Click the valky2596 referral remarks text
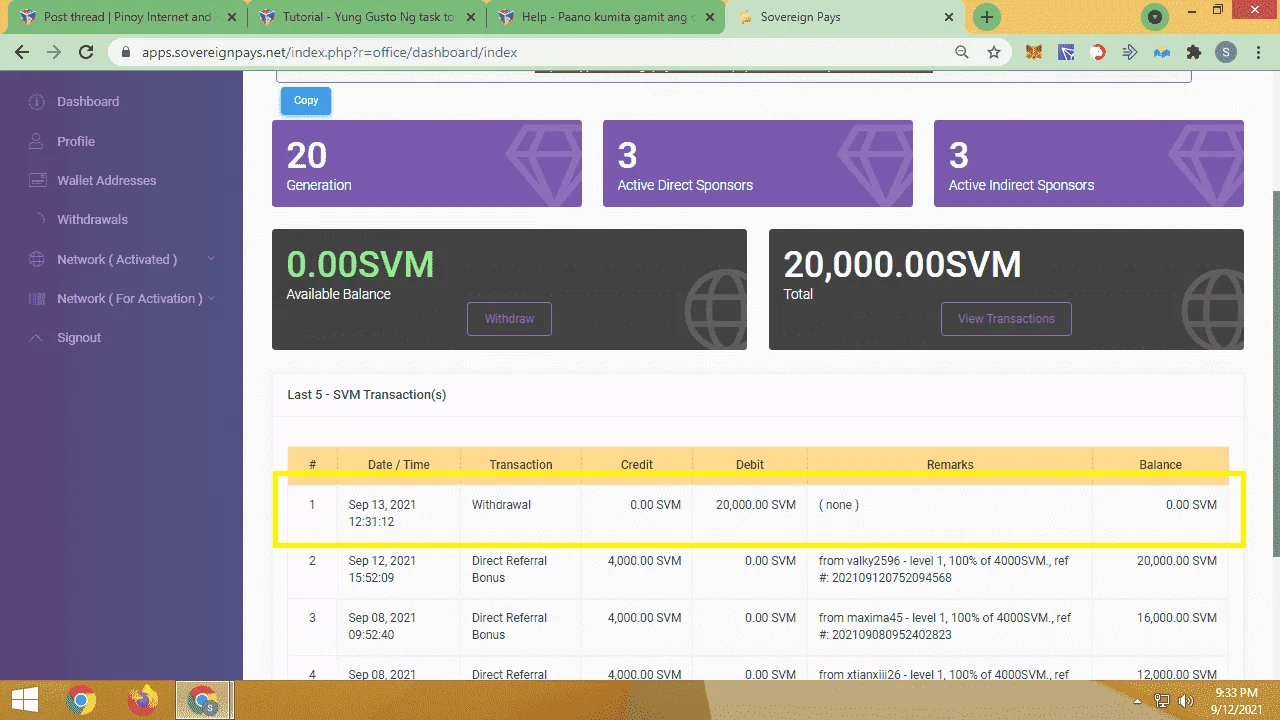The width and height of the screenshot is (1280, 720). (944, 569)
